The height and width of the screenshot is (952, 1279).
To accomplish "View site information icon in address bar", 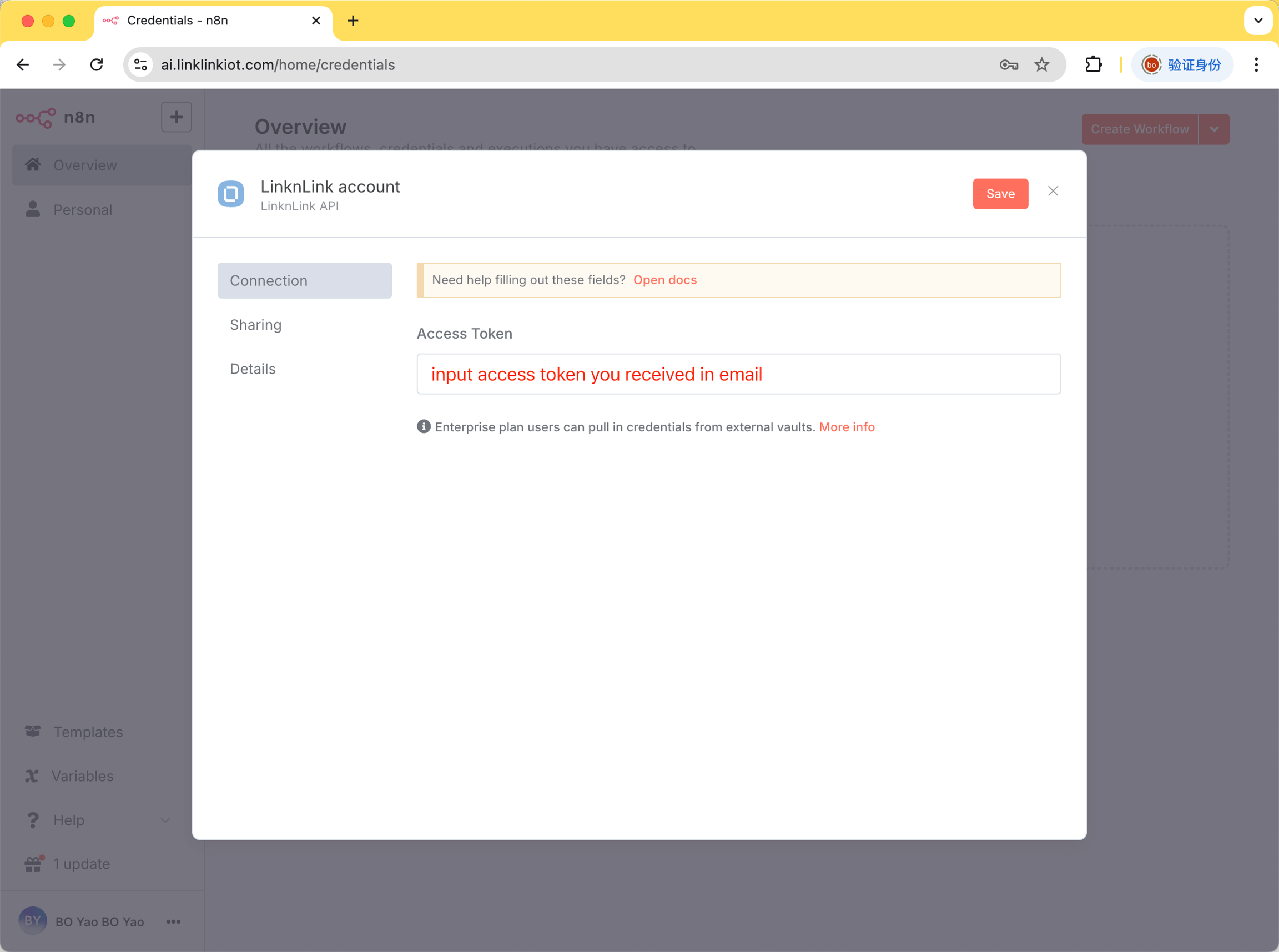I will [x=140, y=64].
